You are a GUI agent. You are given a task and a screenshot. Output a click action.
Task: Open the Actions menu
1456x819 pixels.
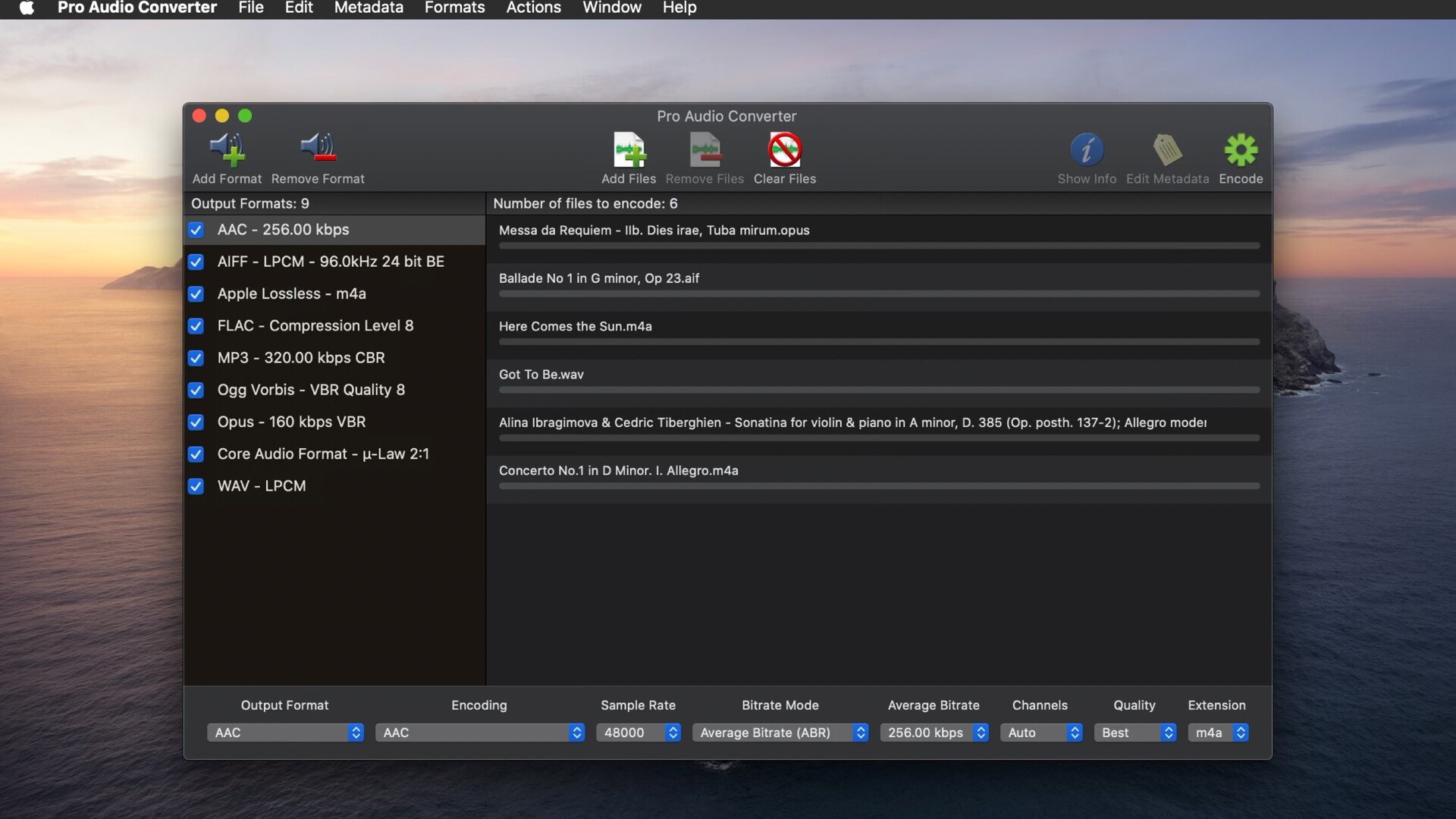coord(534,9)
